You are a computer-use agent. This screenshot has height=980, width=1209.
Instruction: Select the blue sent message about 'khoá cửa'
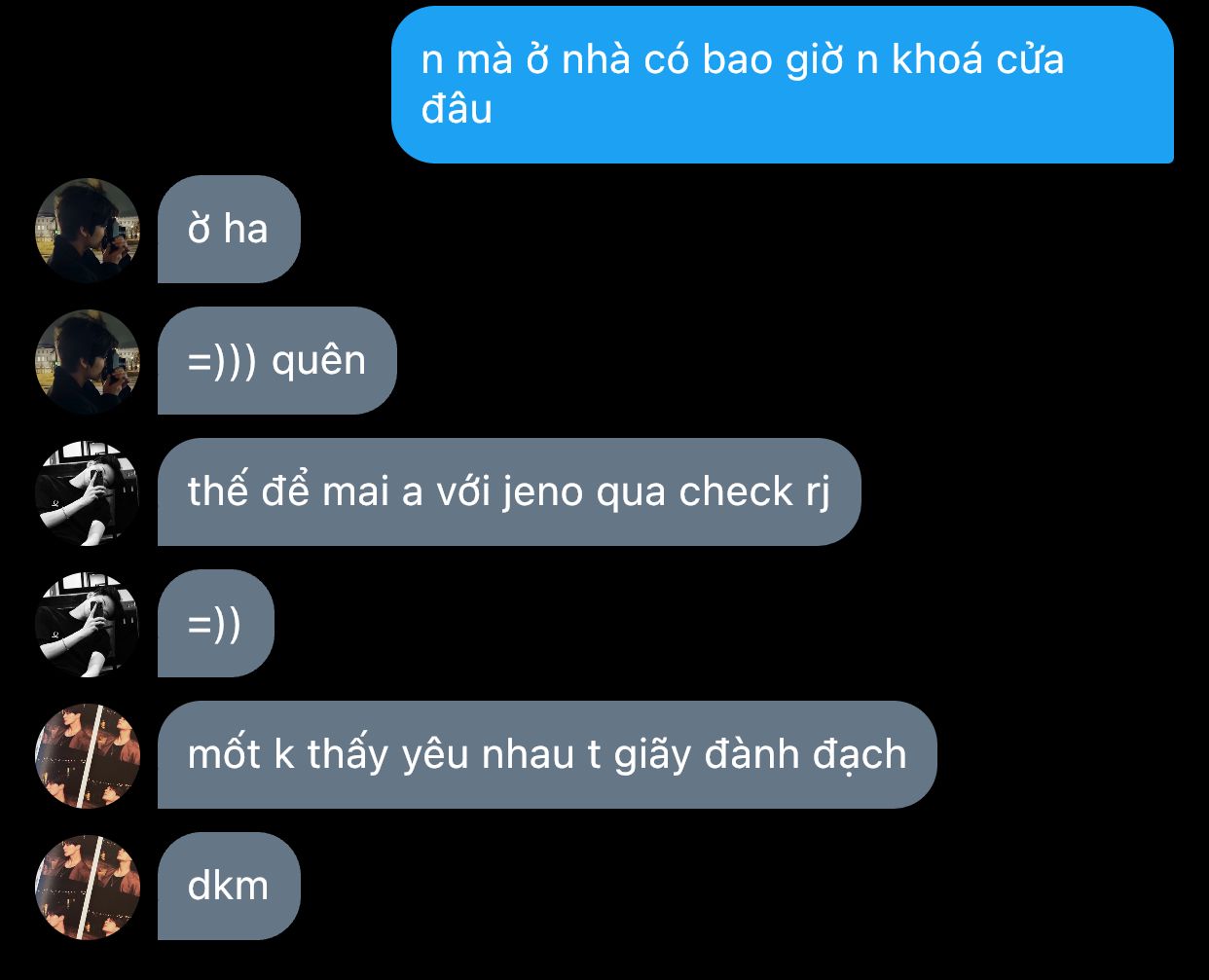[783, 85]
